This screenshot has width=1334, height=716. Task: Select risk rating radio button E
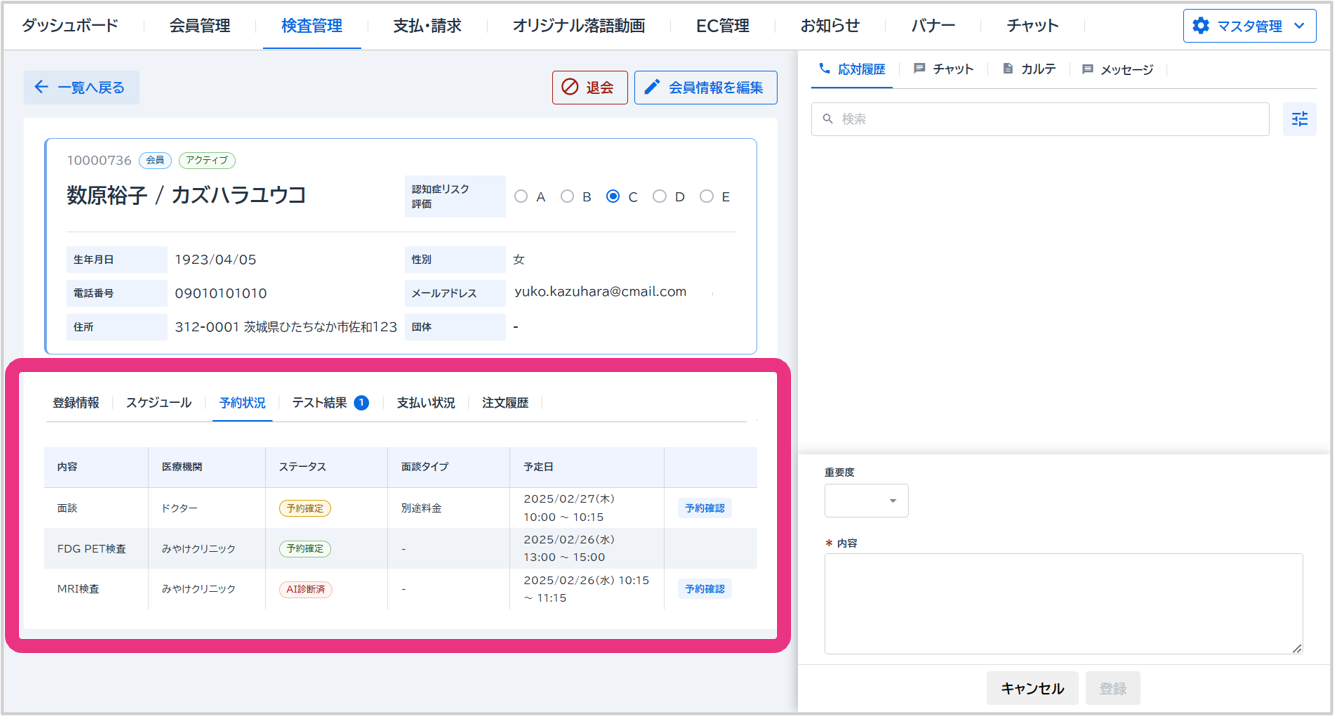(706, 197)
